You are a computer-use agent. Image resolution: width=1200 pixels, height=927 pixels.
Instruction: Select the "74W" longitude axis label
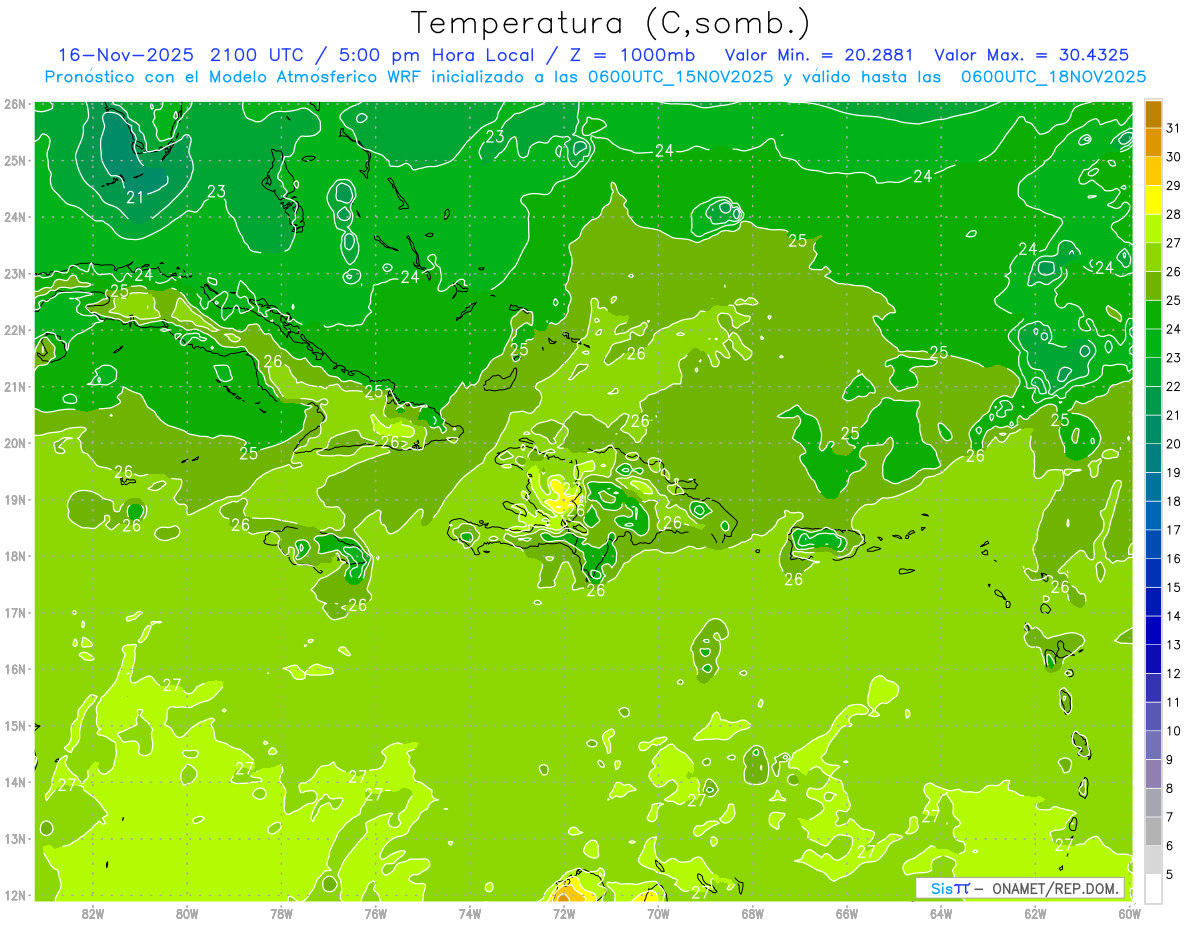(x=469, y=913)
